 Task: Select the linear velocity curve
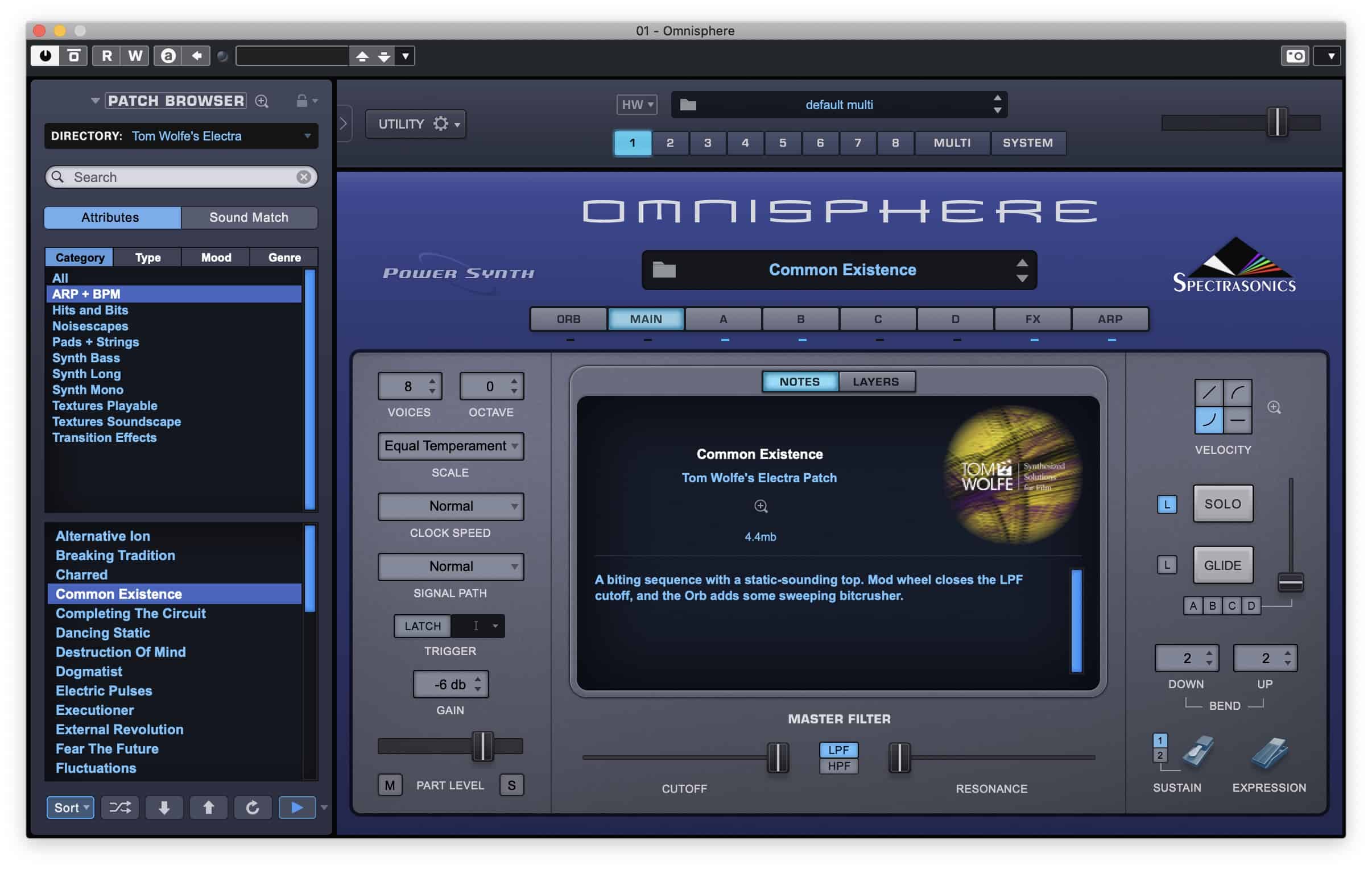[x=1209, y=393]
